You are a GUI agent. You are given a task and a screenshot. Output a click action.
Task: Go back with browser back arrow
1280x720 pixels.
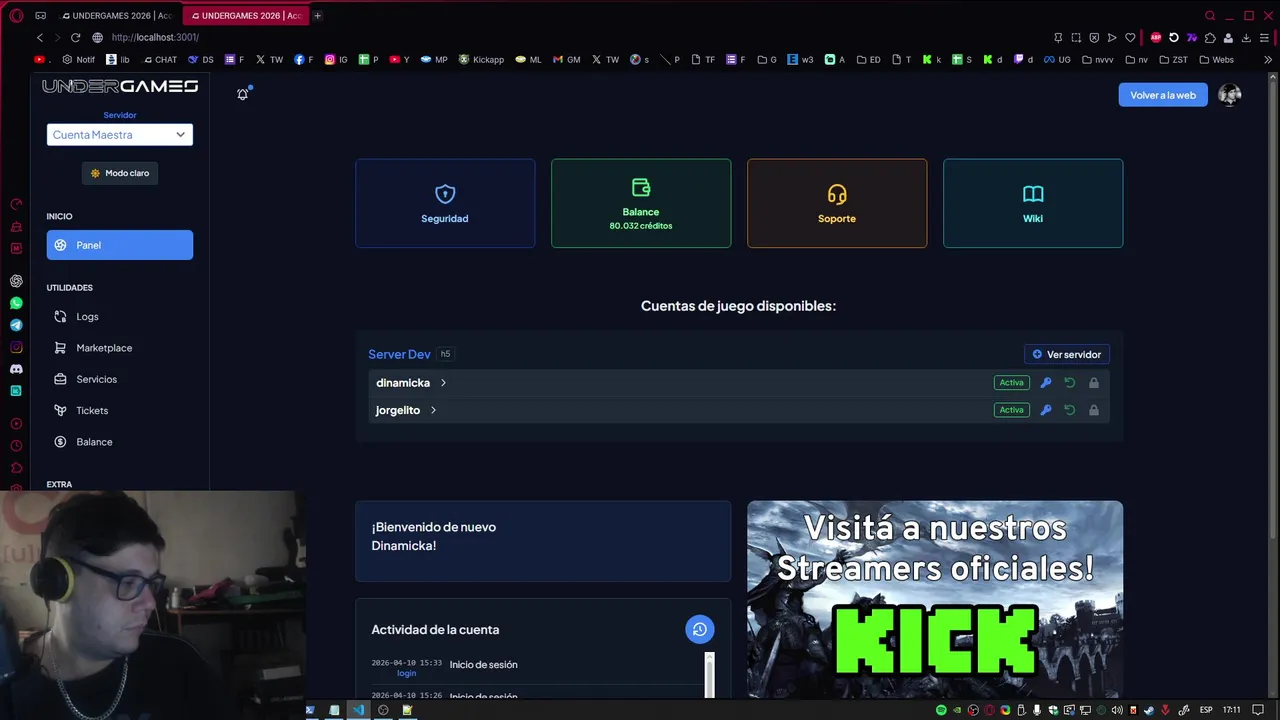[x=40, y=37]
